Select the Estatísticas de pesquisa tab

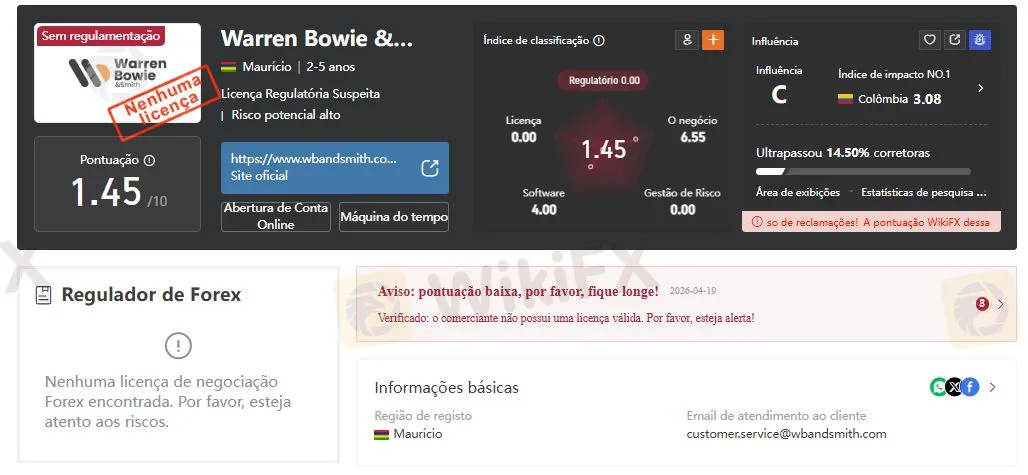pyautogui.click(x=924, y=193)
